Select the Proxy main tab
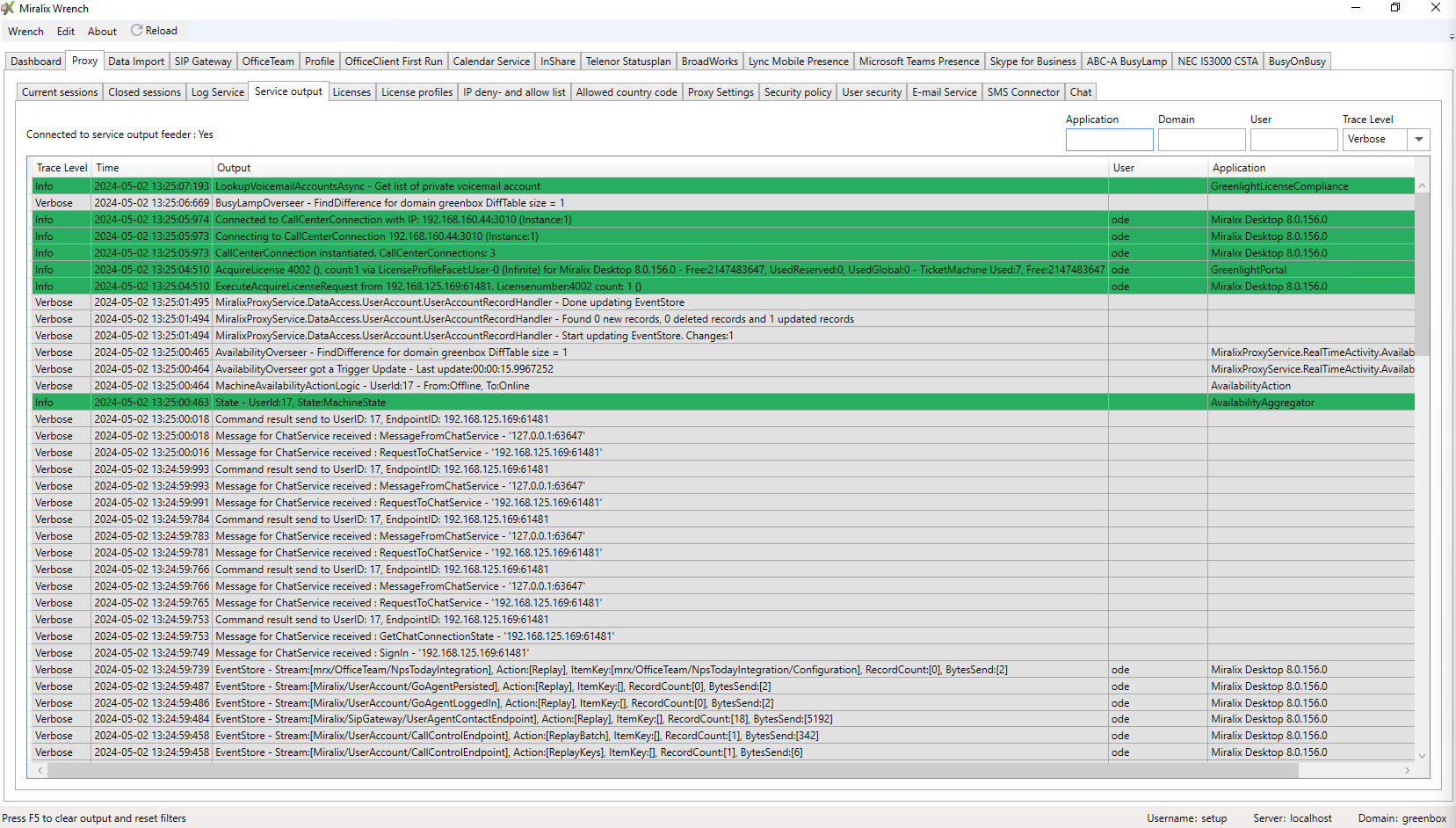1456x828 pixels. (x=84, y=61)
